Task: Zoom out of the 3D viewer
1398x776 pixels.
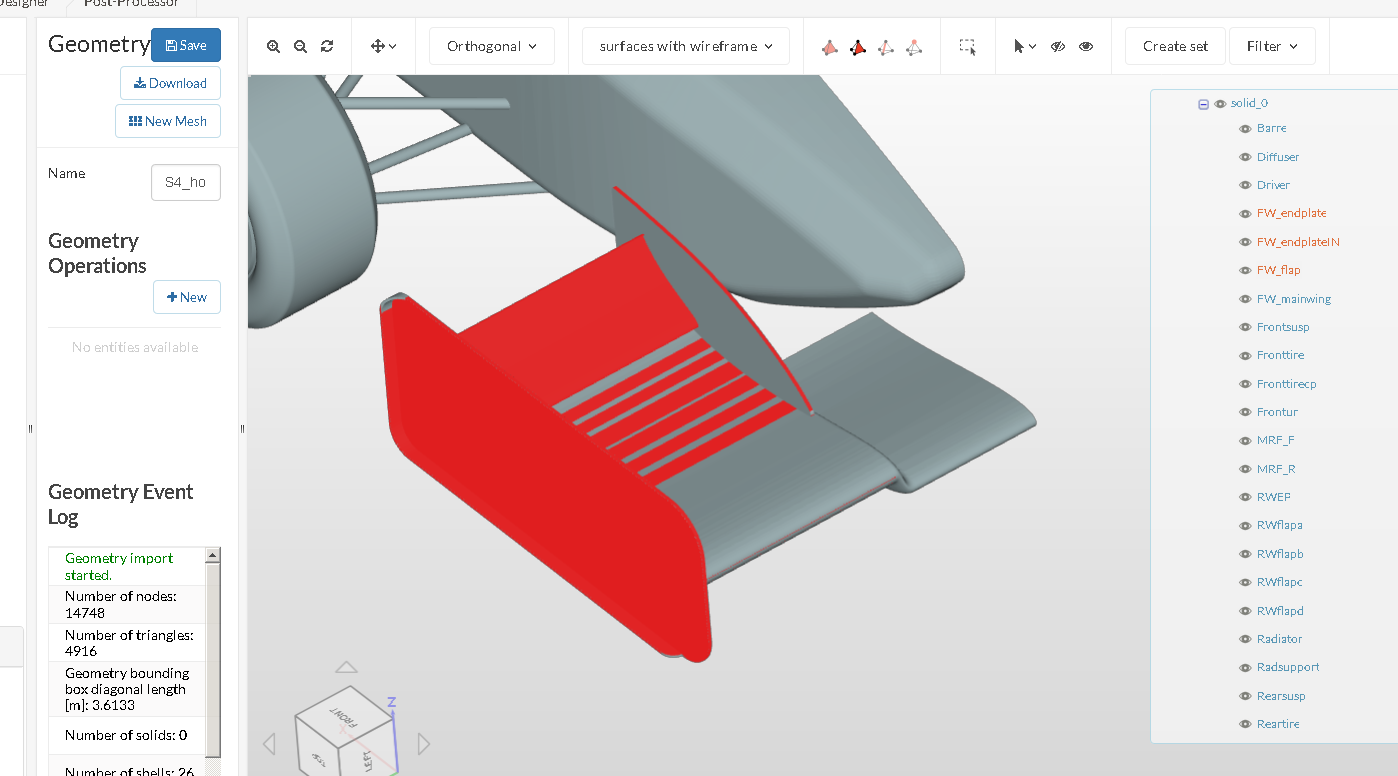Action: pyautogui.click(x=300, y=46)
